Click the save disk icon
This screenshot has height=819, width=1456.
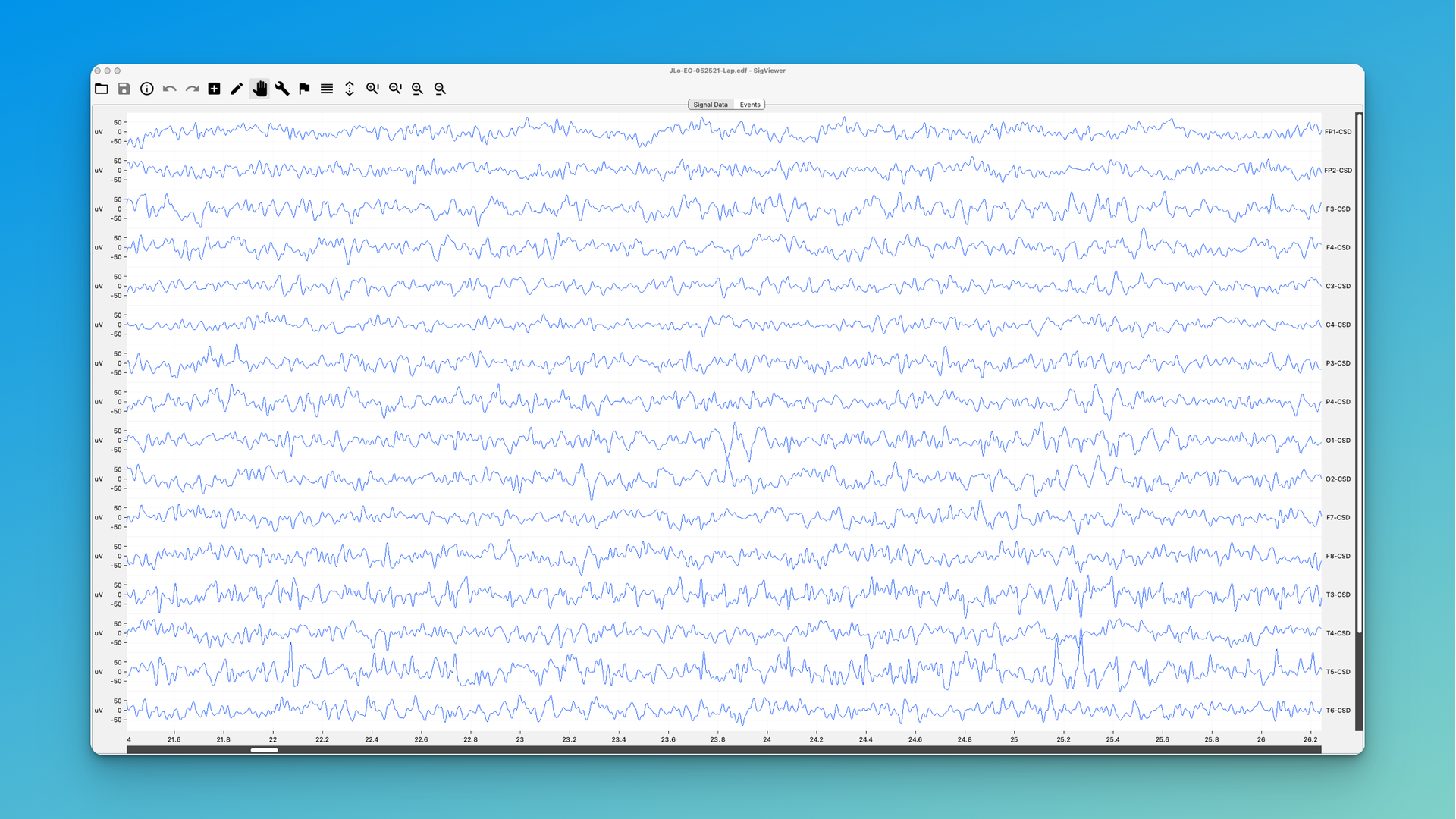pos(124,89)
